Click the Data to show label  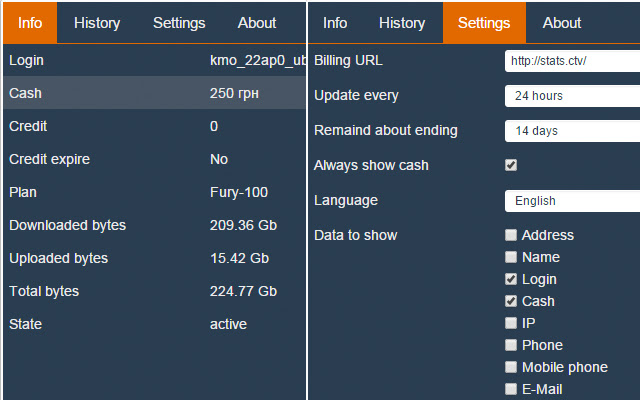[356, 235]
